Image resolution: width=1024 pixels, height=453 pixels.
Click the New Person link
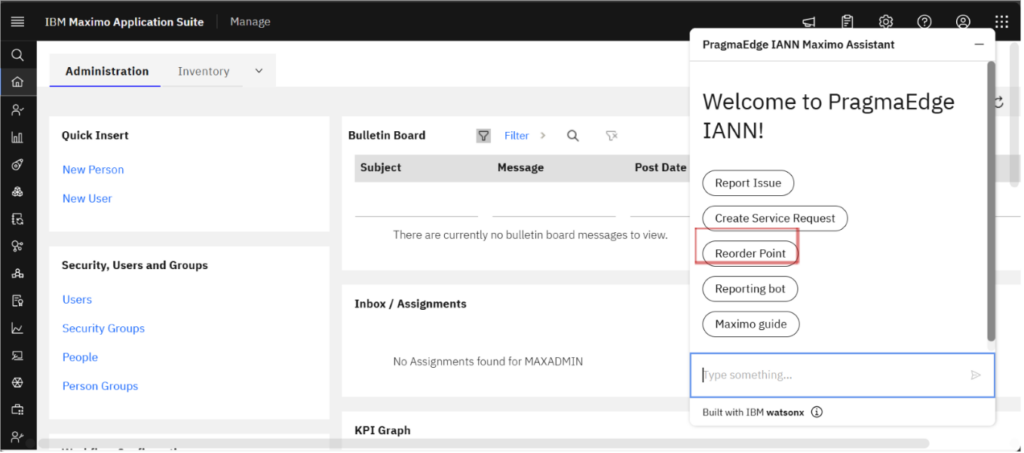tap(93, 170)
